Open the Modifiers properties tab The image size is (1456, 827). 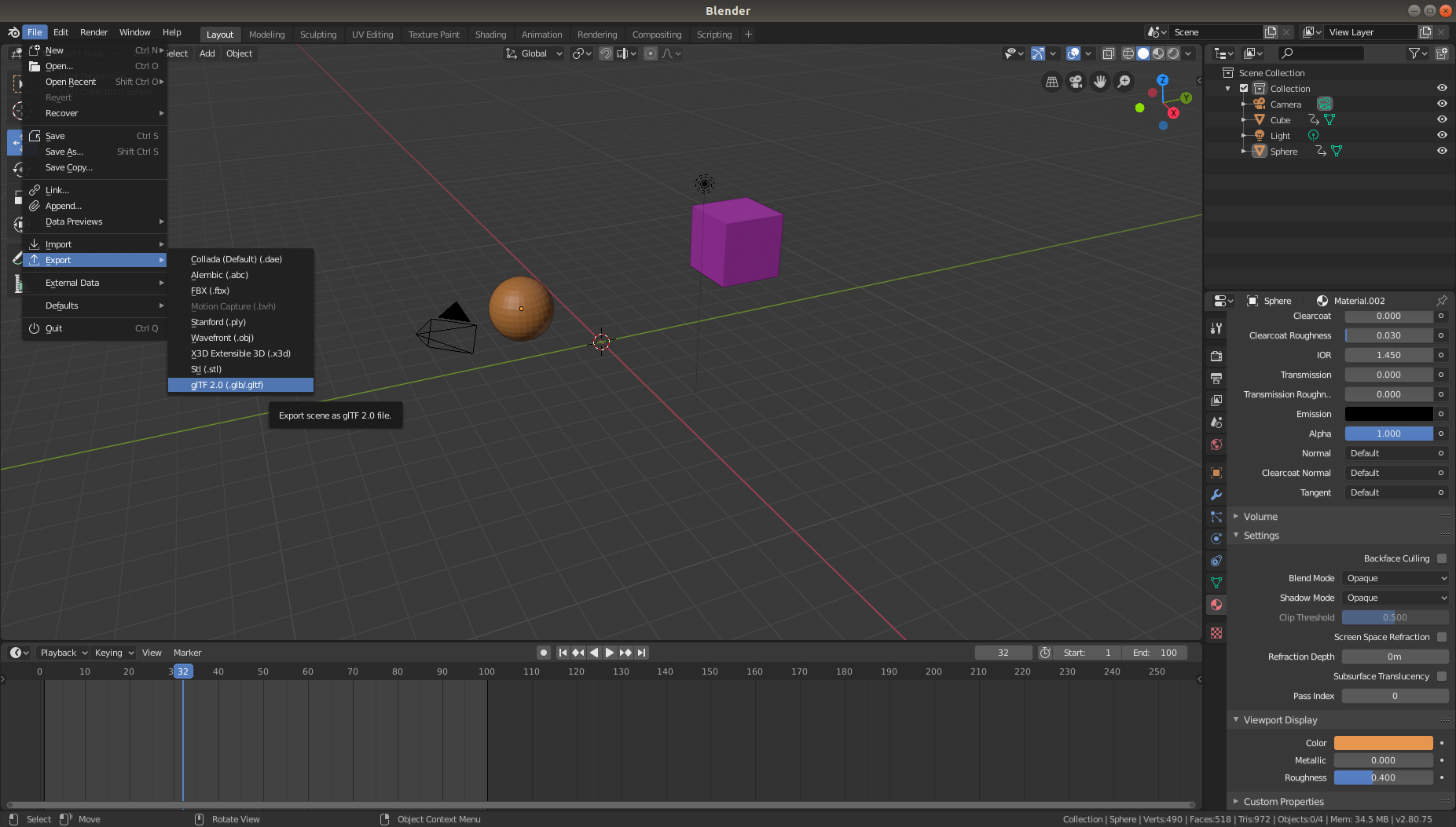1216,494
